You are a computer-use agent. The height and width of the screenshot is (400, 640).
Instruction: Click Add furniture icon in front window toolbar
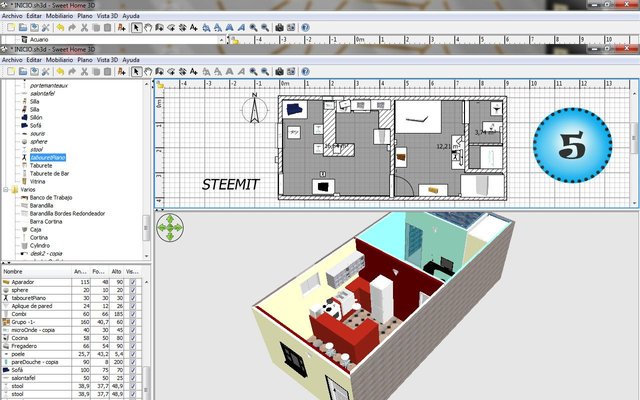coord(122,71)
